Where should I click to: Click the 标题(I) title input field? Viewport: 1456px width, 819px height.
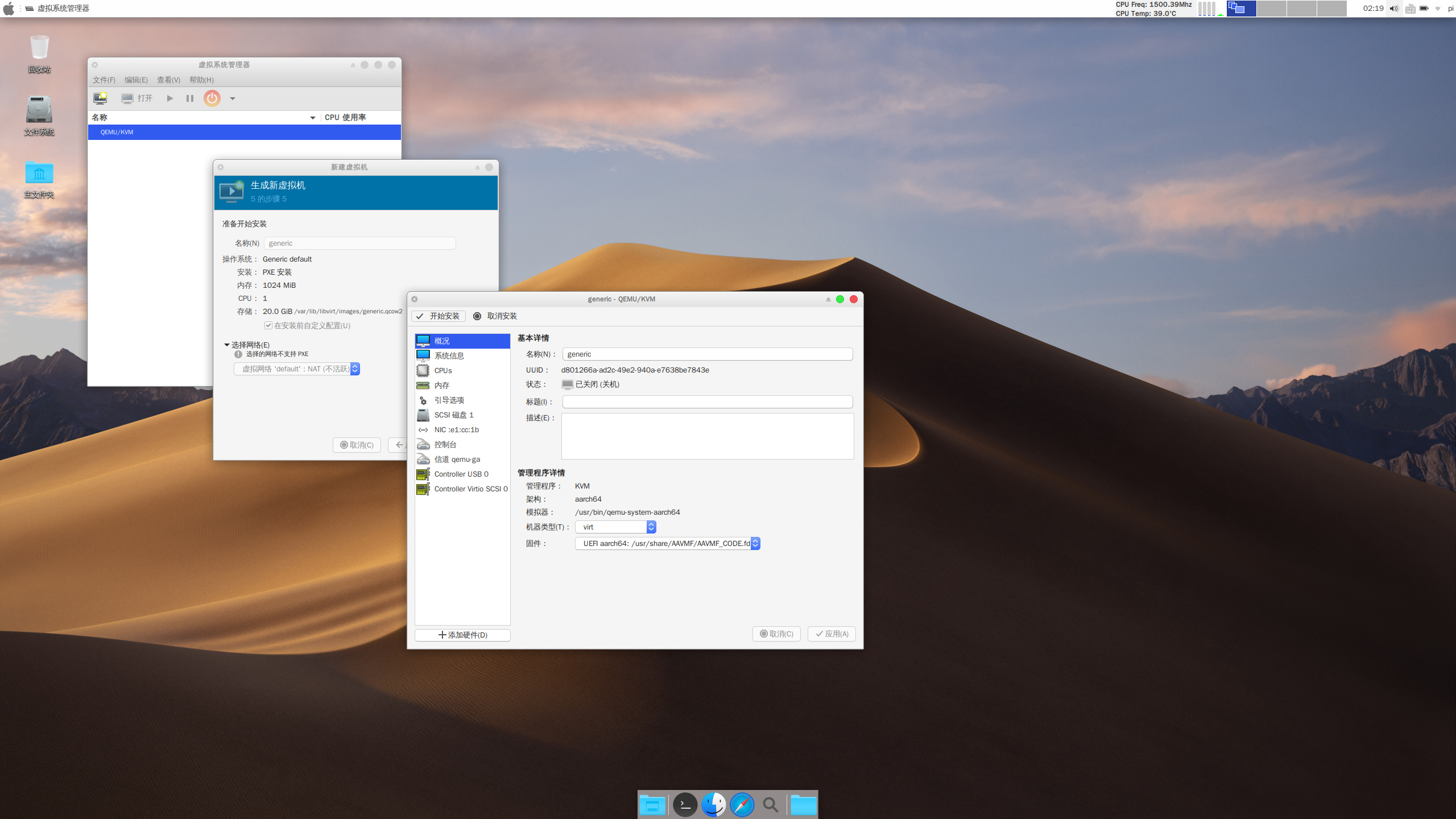[708, 402]
